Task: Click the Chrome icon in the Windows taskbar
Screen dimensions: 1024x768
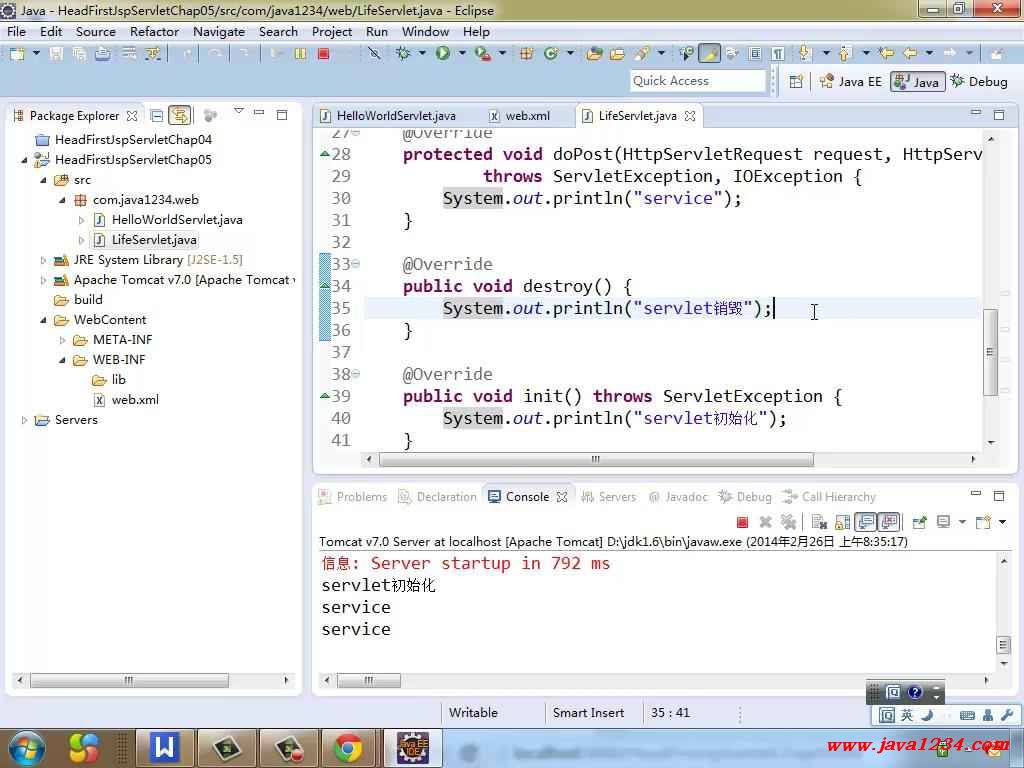Action: click(x=348, y=748)
